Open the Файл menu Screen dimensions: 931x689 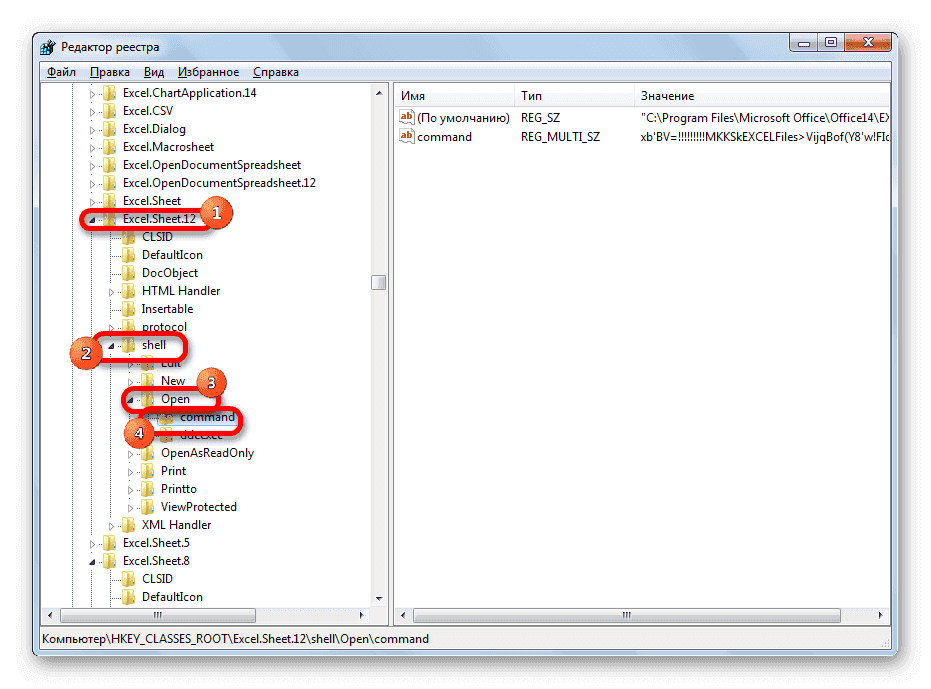[61, 72]
